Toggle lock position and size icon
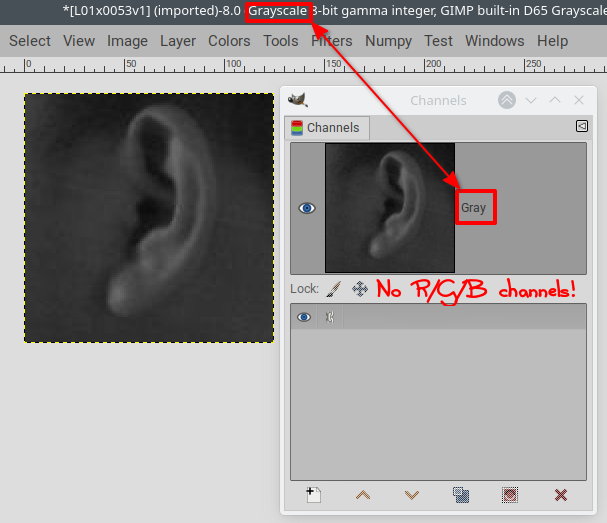Screen dimensions: 607x523 [x=360, y=289]
